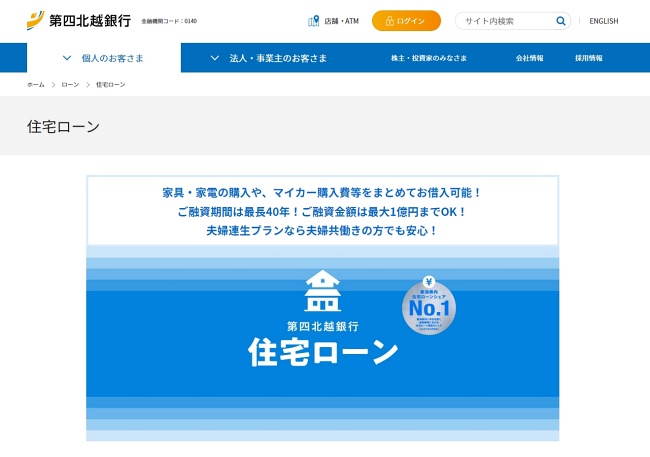This screenshot has height=457, width=650.
Task: Open the 採用情報 menu item
Action: [589, 58]
